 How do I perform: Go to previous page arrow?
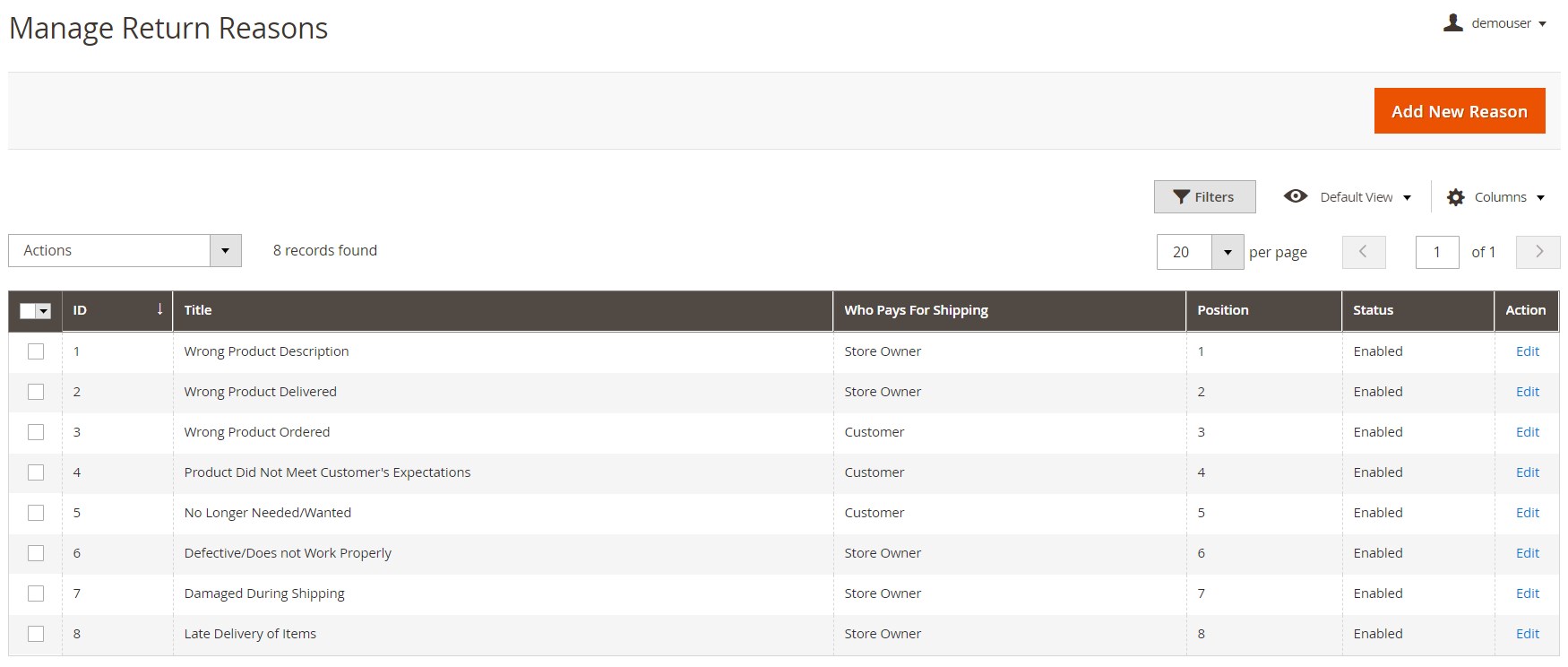[1363, 252]
